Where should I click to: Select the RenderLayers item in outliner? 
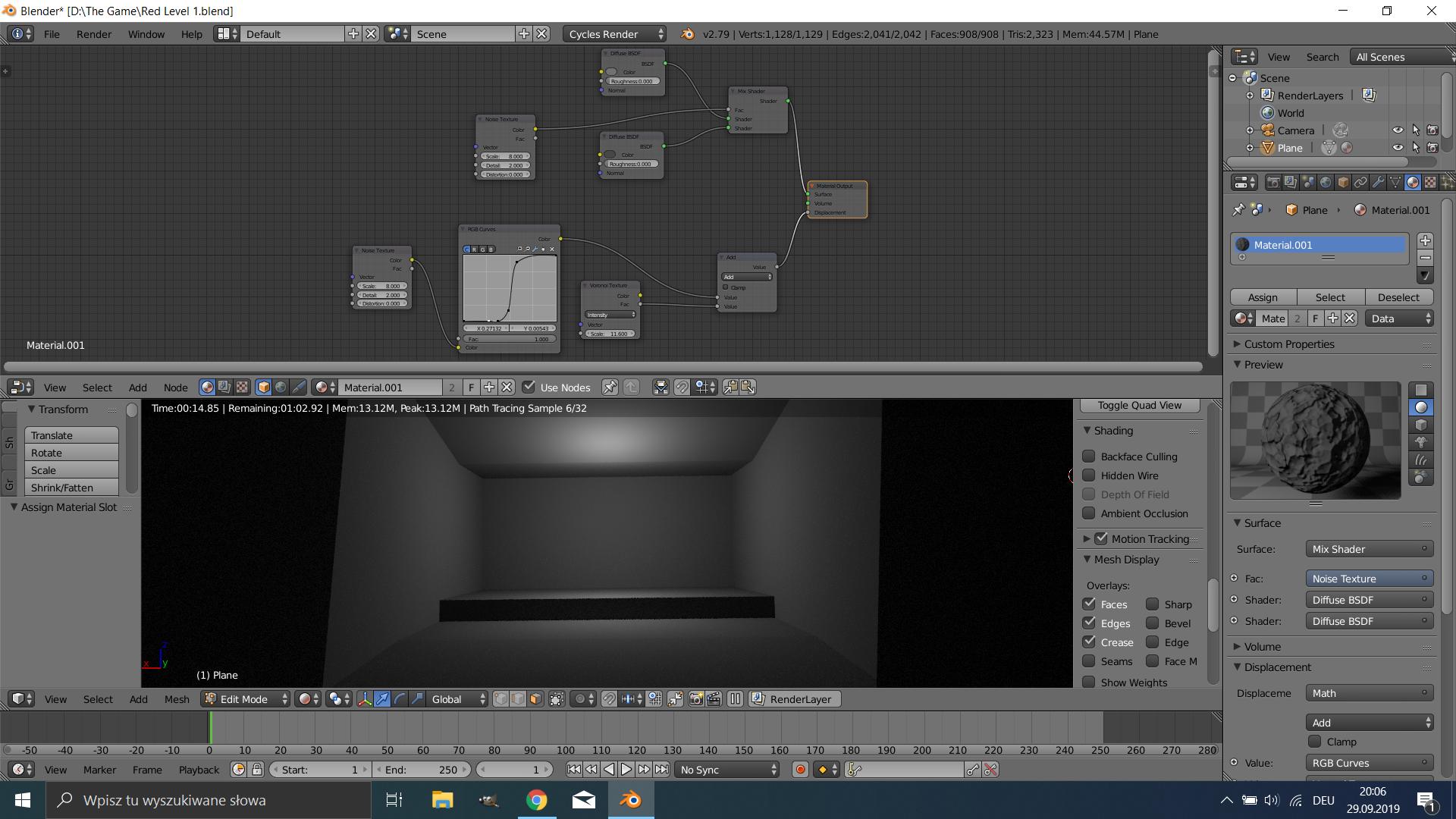(x=1312, y=94)
